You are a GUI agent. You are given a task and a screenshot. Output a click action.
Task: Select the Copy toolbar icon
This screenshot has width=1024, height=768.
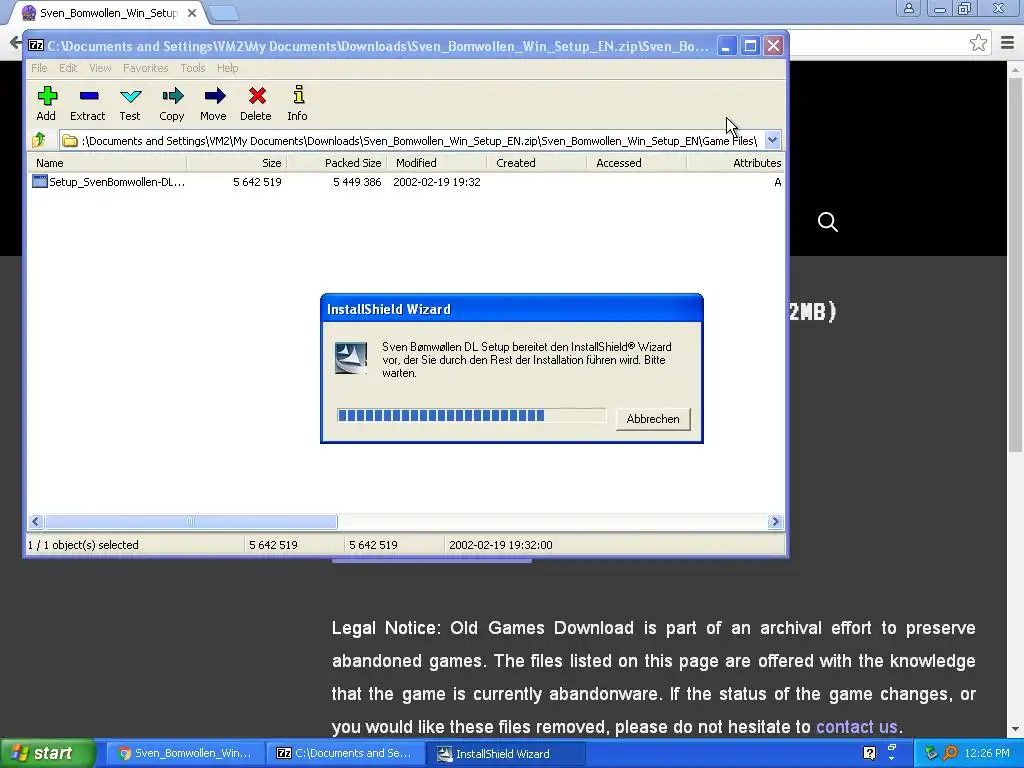click(x=172, y=97)
